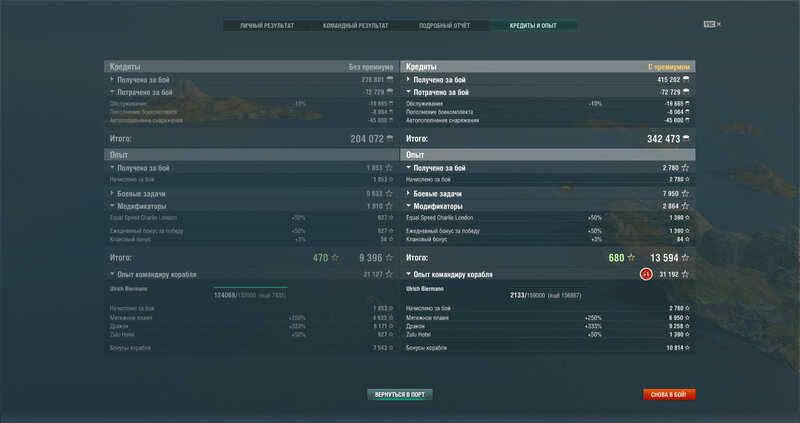
Task: Switch to the КОМАНДНЫЙ РЕЗУЛЬТАТ tab
Action: [356, 26]
